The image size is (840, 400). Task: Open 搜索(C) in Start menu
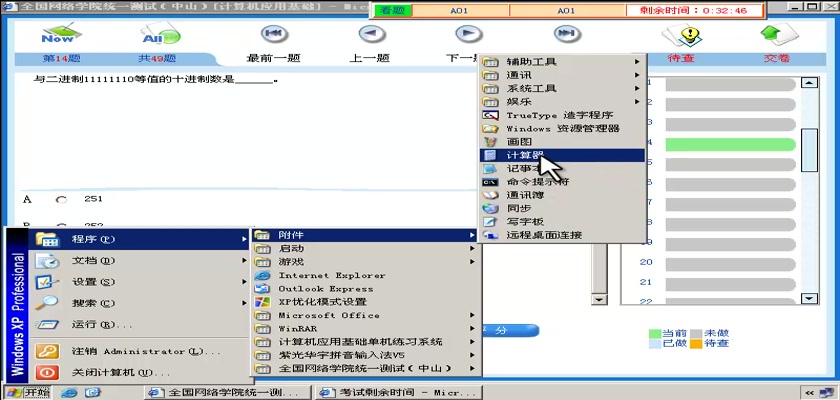(140, 303)
